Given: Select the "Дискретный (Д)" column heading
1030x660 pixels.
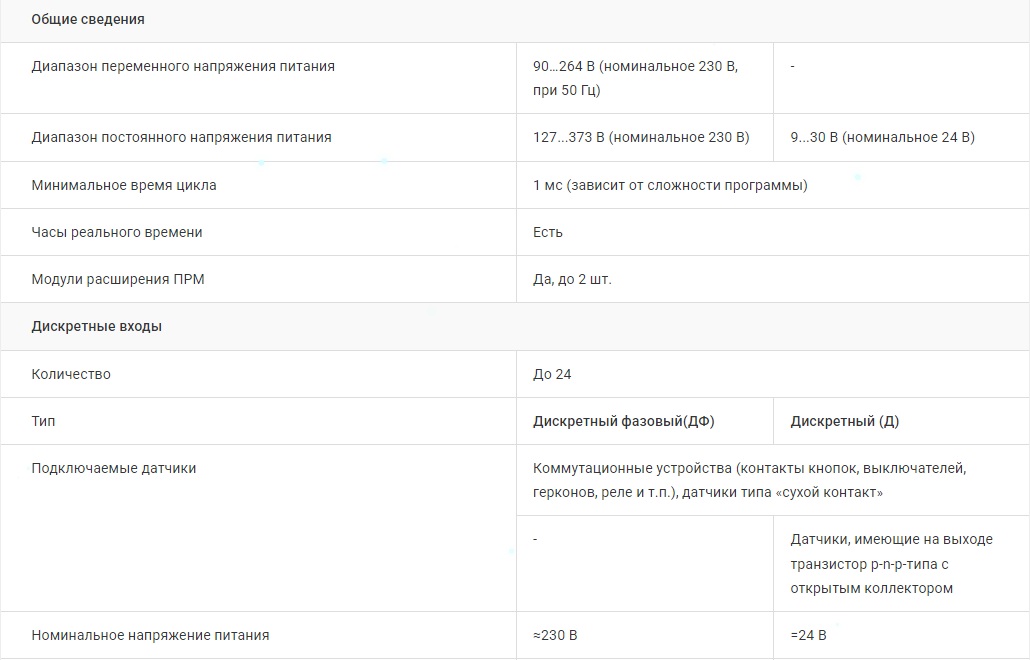Looking at the screenshot, I should tap(844, 421).
